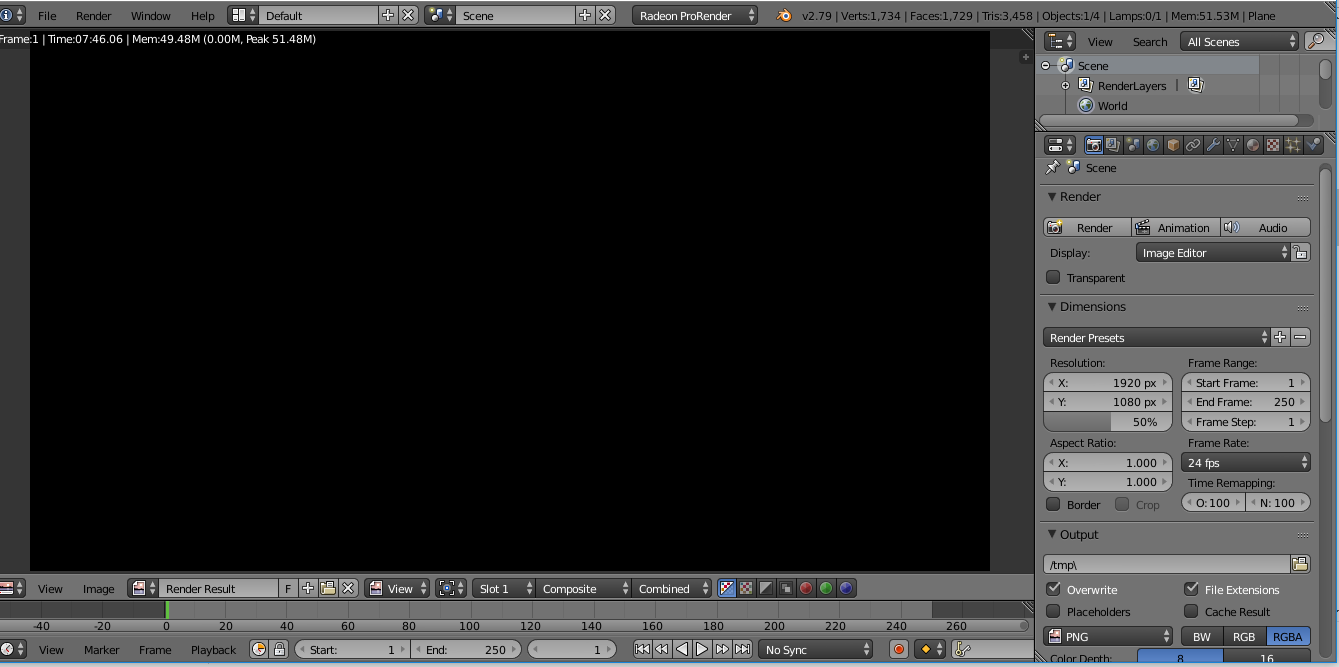Open the Render Layers properties tab
The width and height of the screenshot is (1339, 667).
[1113, 145]
